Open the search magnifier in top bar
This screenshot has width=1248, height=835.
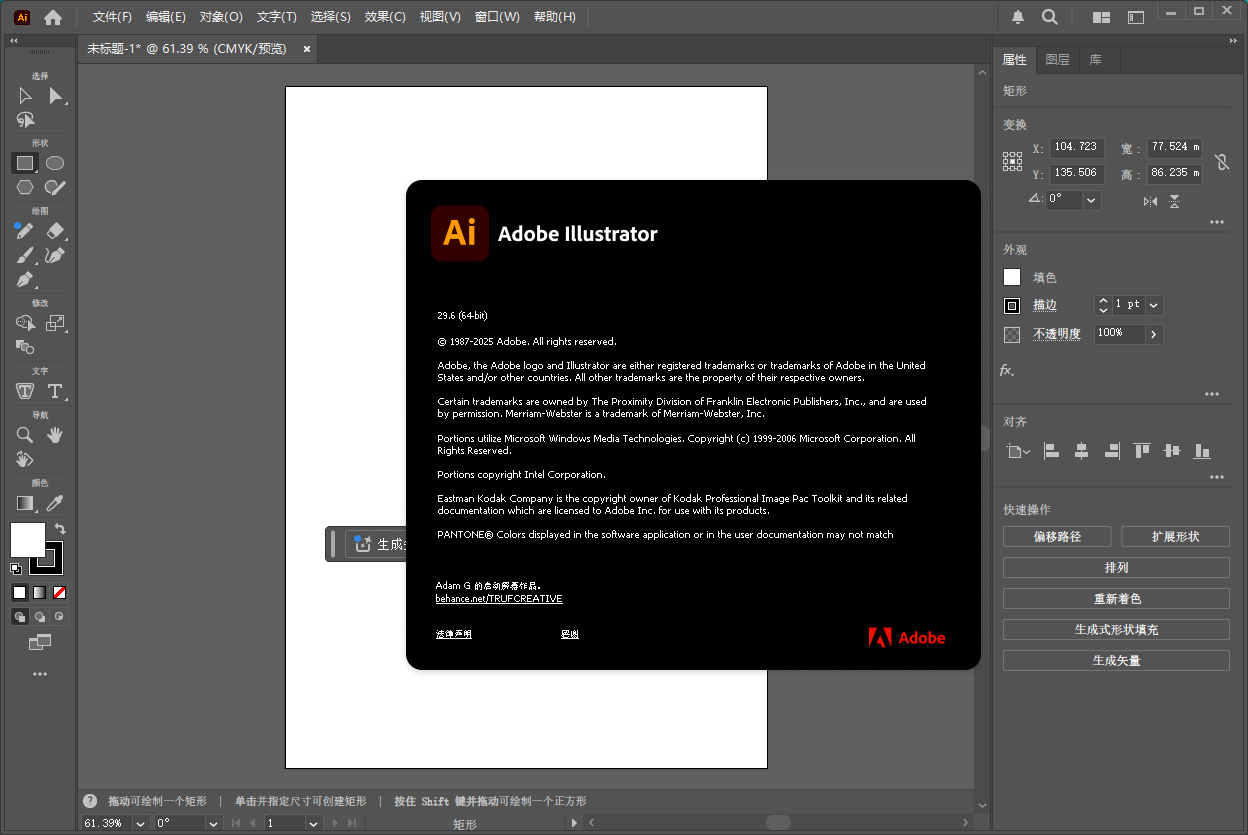pyautogui.click(x=1050, y=17)
